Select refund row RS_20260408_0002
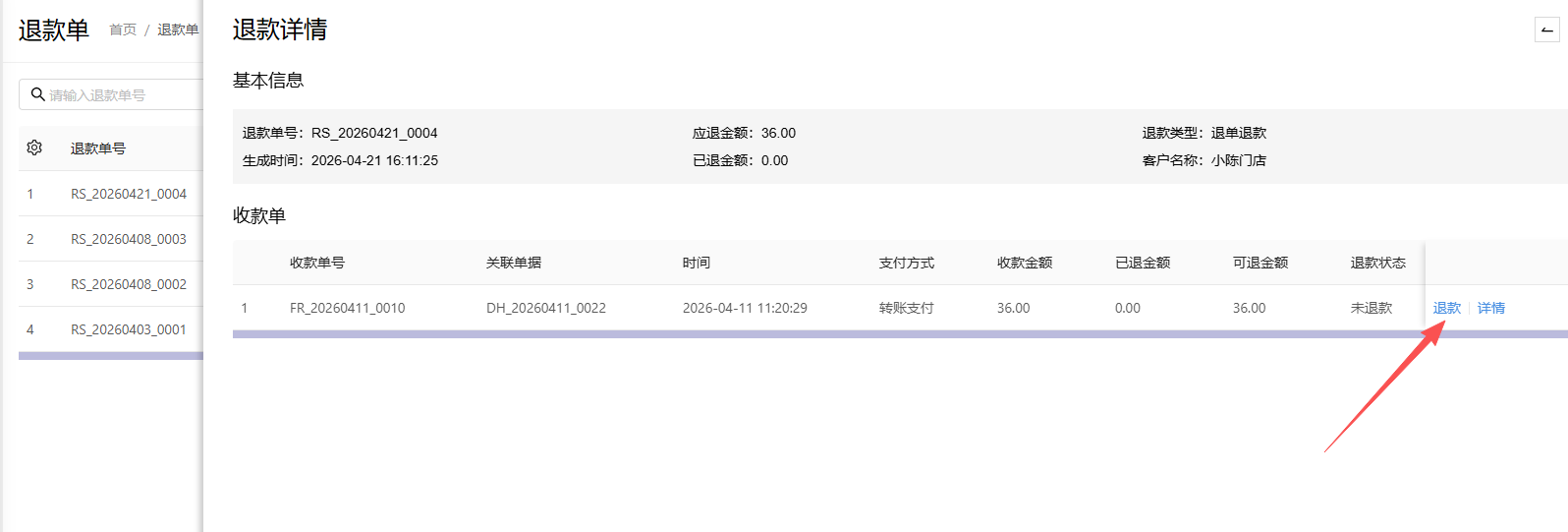This screenshot has height=532, width=1568. 111,284
